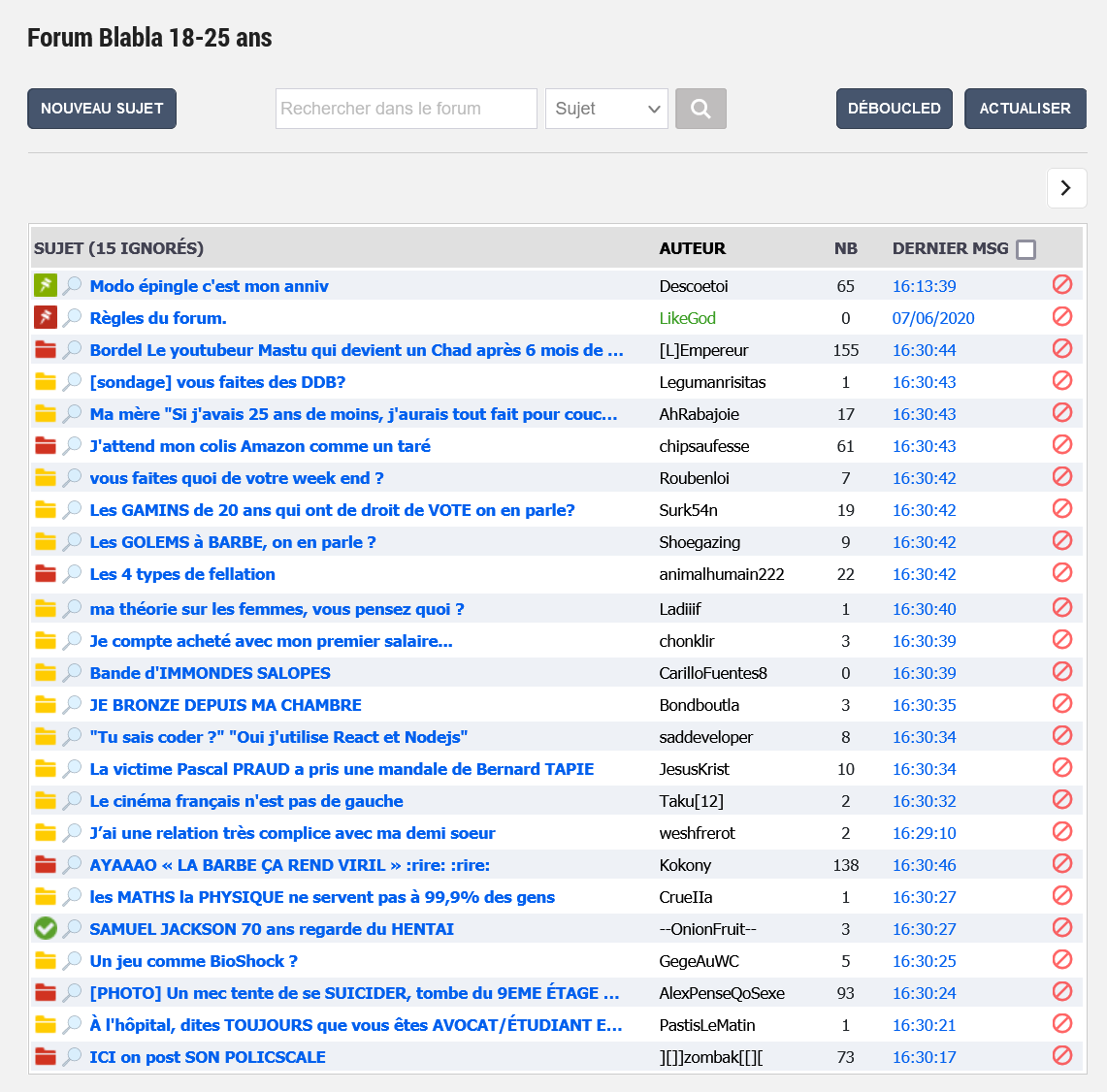This screenshot has width=1107, height=1092.
Task: Click the SUJET (15 IGNORÉS) header
Action: [x=118, y=248]
